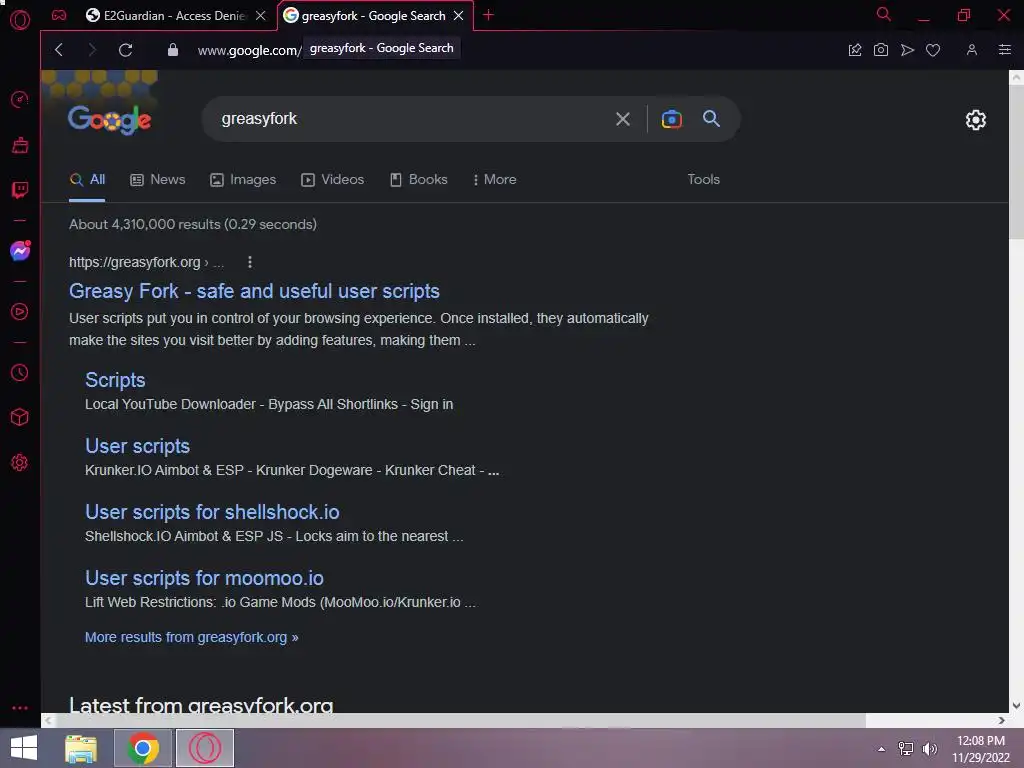Image resolution: width=1024 pixels, height=768 pixels.
Task: Go back to previous page
Action: tap(59, 50)
